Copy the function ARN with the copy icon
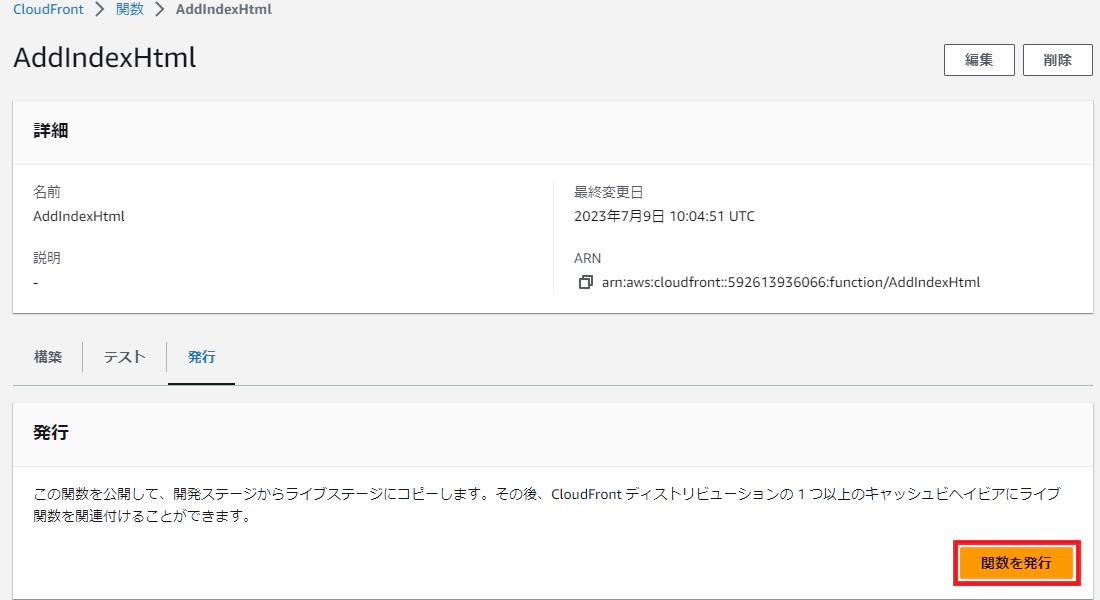 point(586,283)
